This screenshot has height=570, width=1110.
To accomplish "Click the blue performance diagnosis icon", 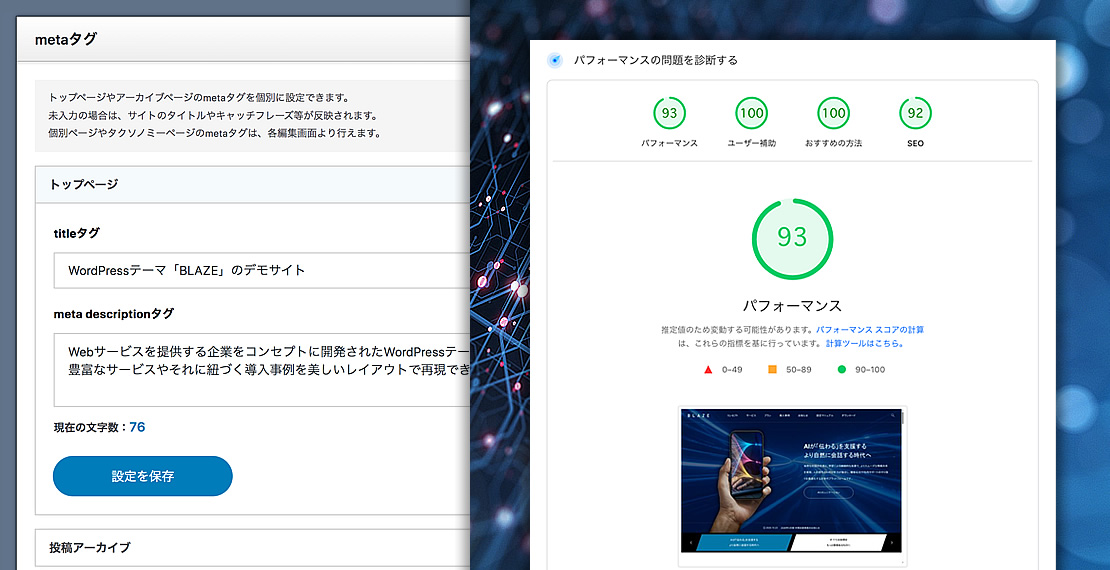I will 555,60.
